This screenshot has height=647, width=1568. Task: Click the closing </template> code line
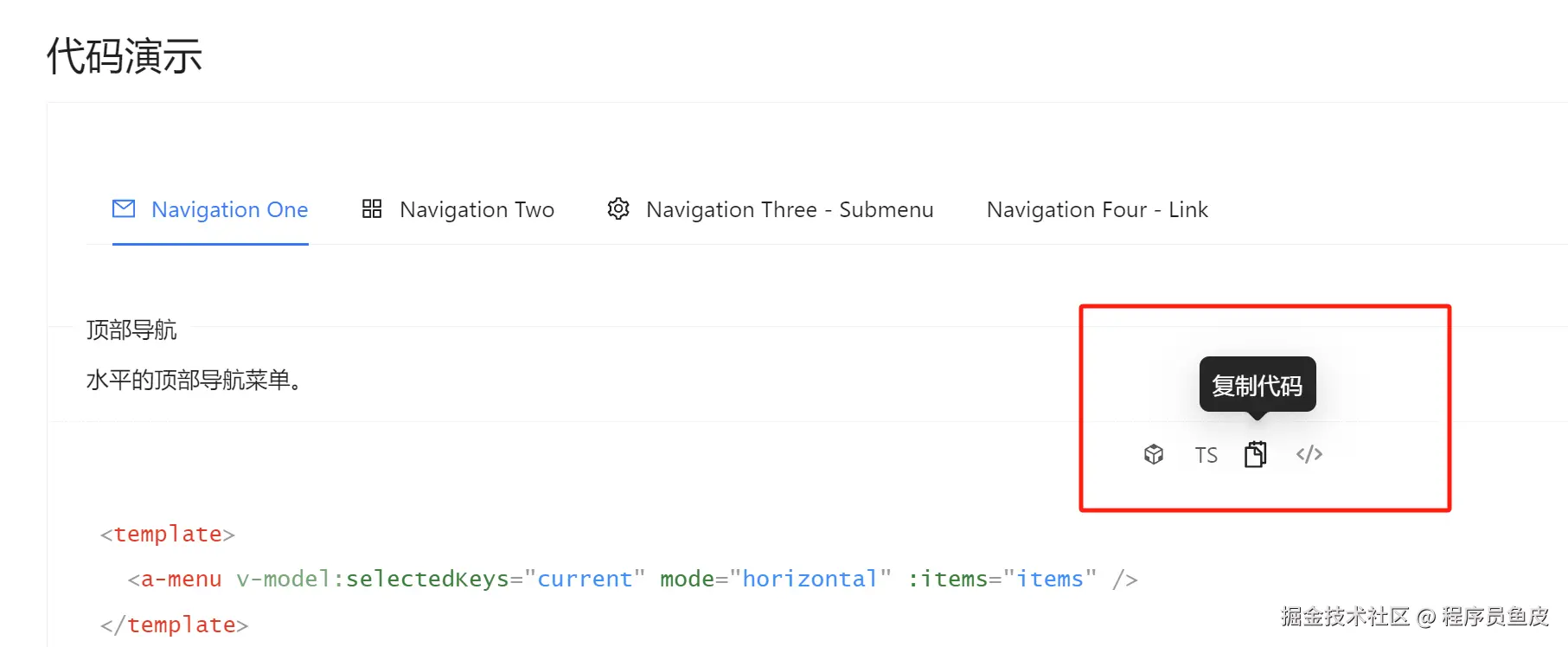tap(175, 625)
